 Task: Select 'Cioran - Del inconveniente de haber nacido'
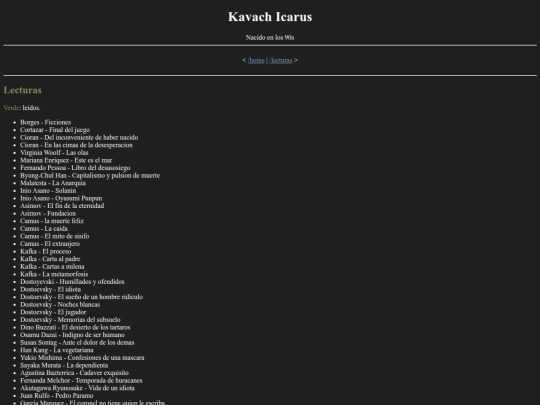pos(79,137)
